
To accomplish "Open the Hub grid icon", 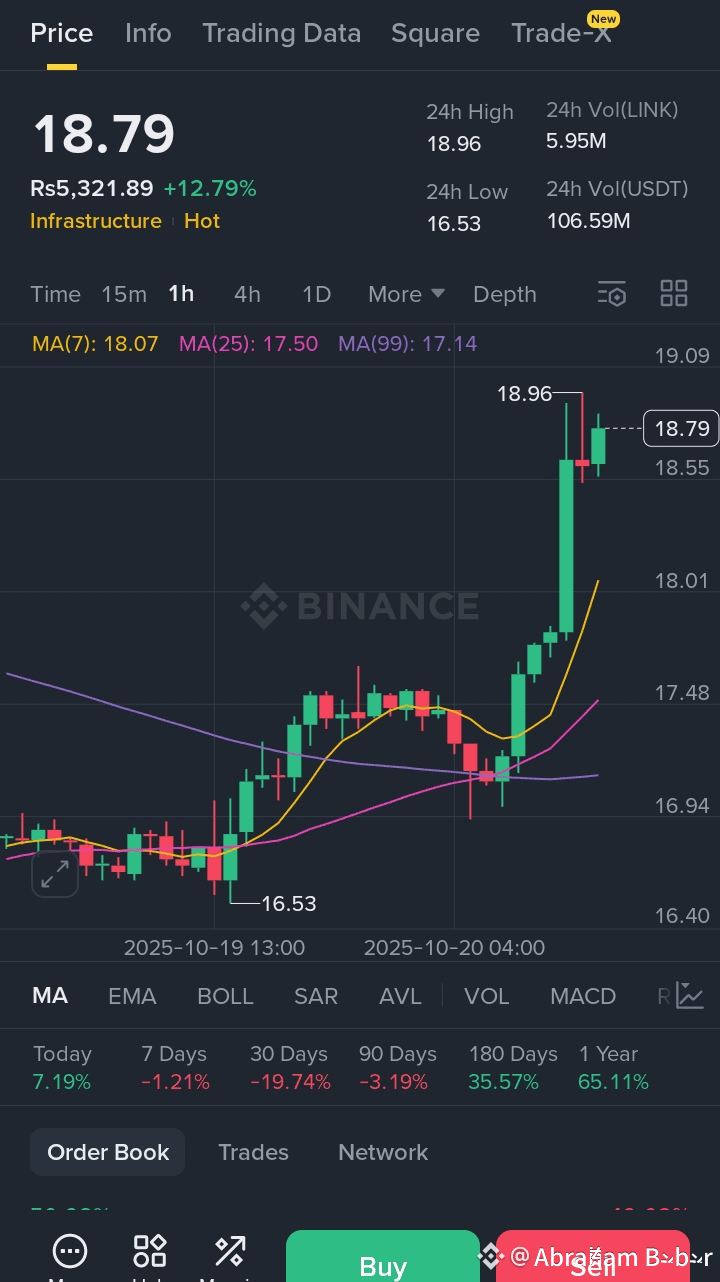I will click(150, 1251).
